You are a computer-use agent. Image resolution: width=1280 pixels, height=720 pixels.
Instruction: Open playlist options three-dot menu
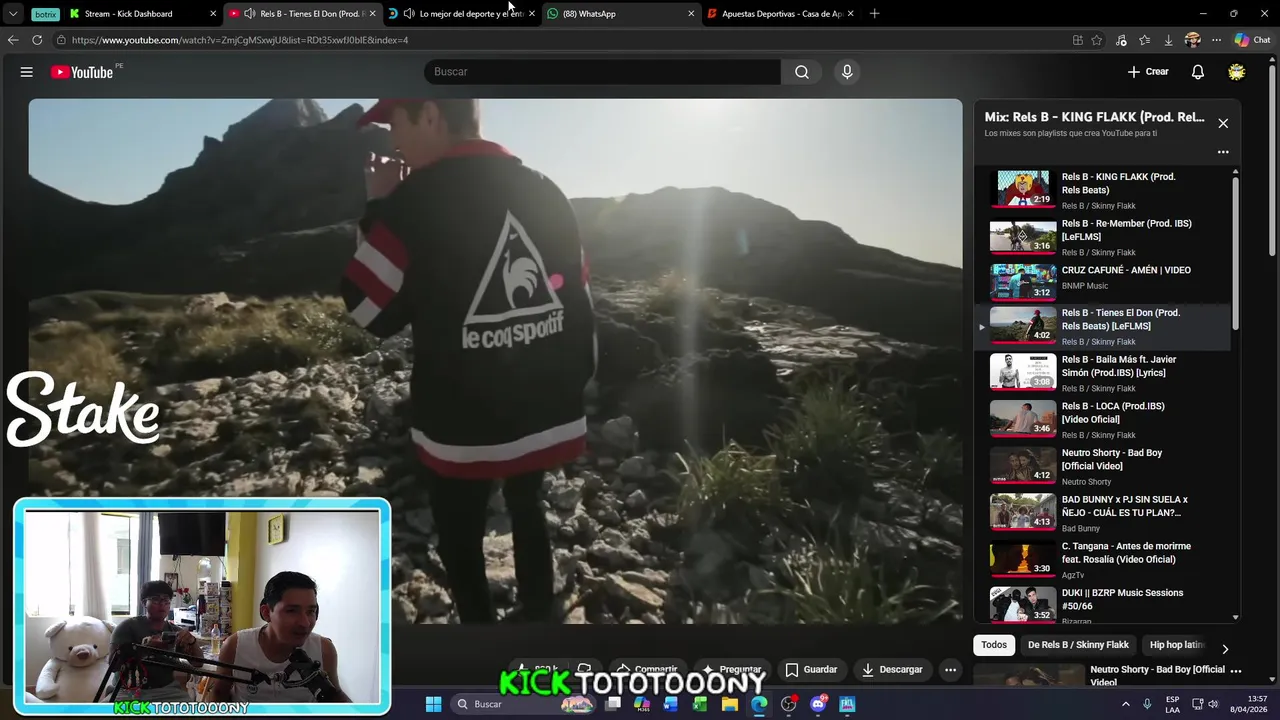point(1223,152)
